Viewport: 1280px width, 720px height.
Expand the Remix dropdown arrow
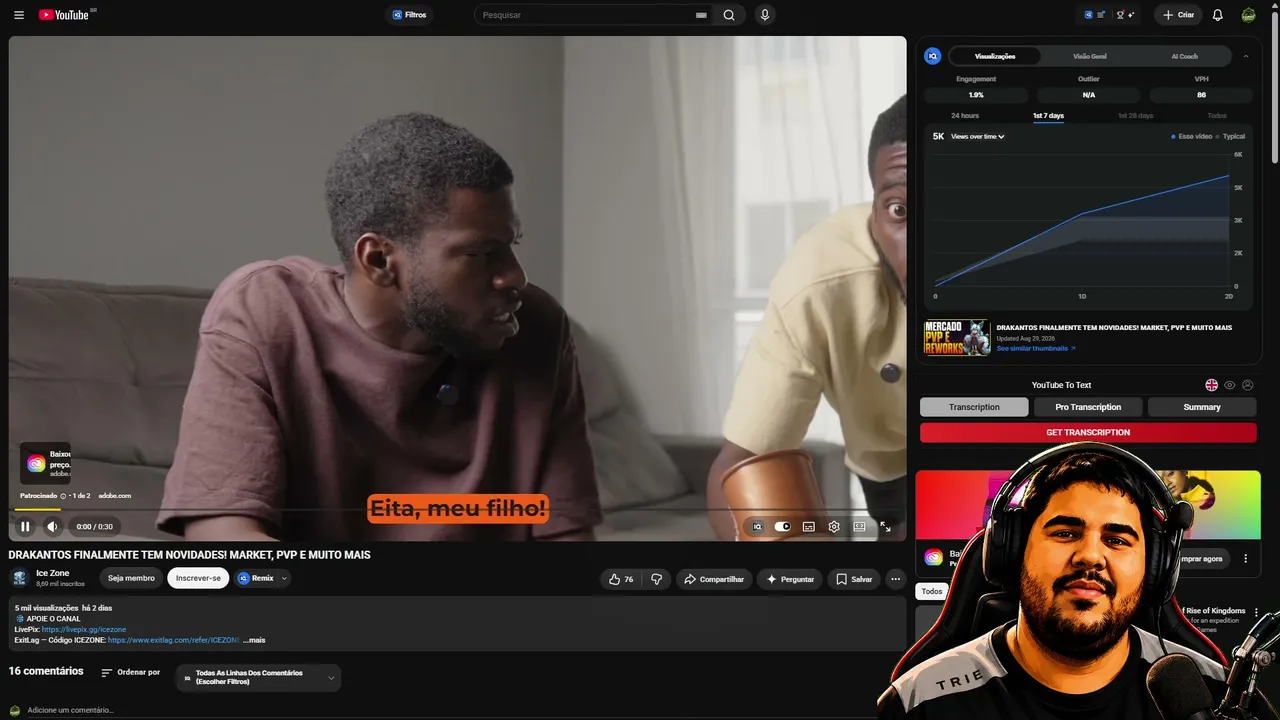coord(284,578)
